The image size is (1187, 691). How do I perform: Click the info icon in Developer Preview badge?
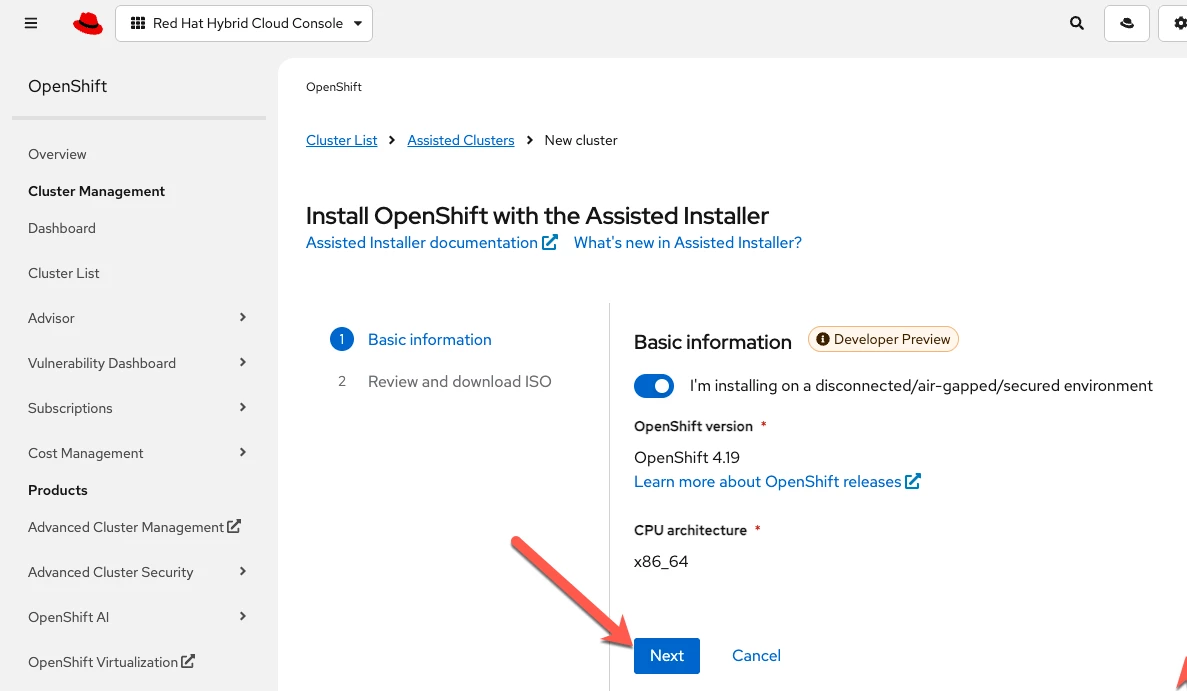823,339
